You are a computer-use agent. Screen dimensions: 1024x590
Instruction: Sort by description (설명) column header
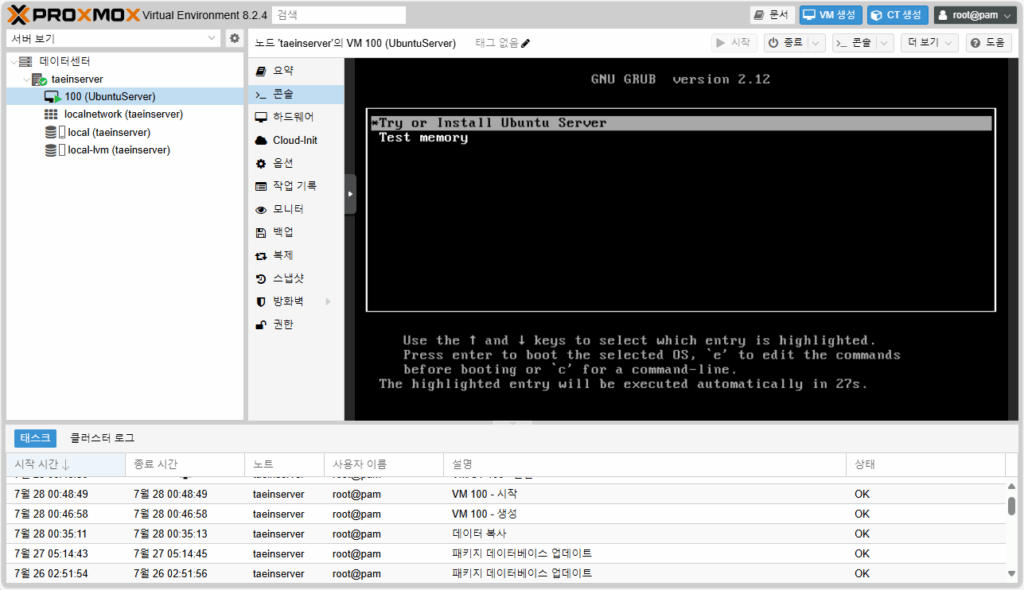tap(645, 464)
